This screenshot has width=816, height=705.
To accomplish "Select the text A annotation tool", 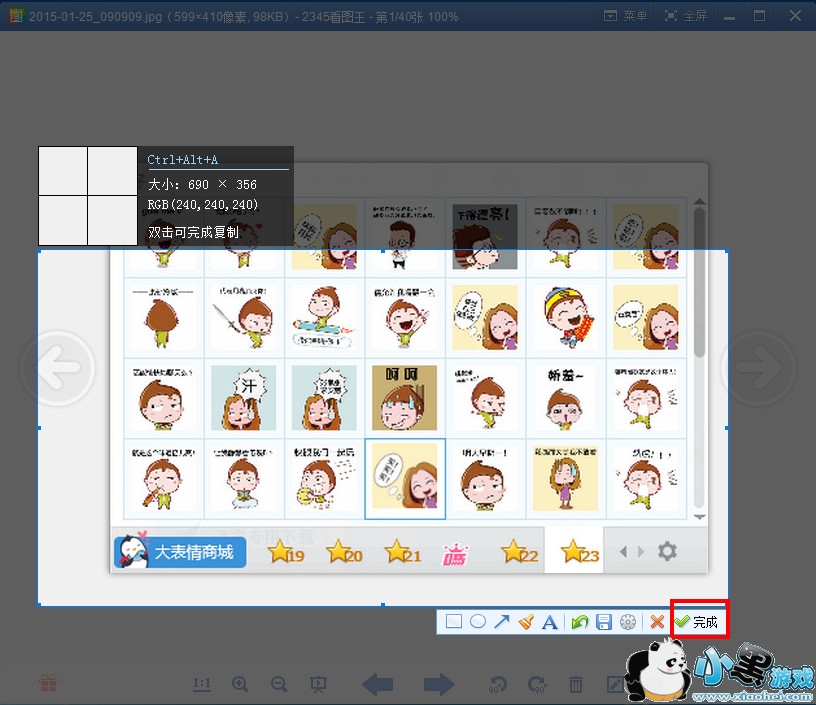I will [x=550, y=622].
